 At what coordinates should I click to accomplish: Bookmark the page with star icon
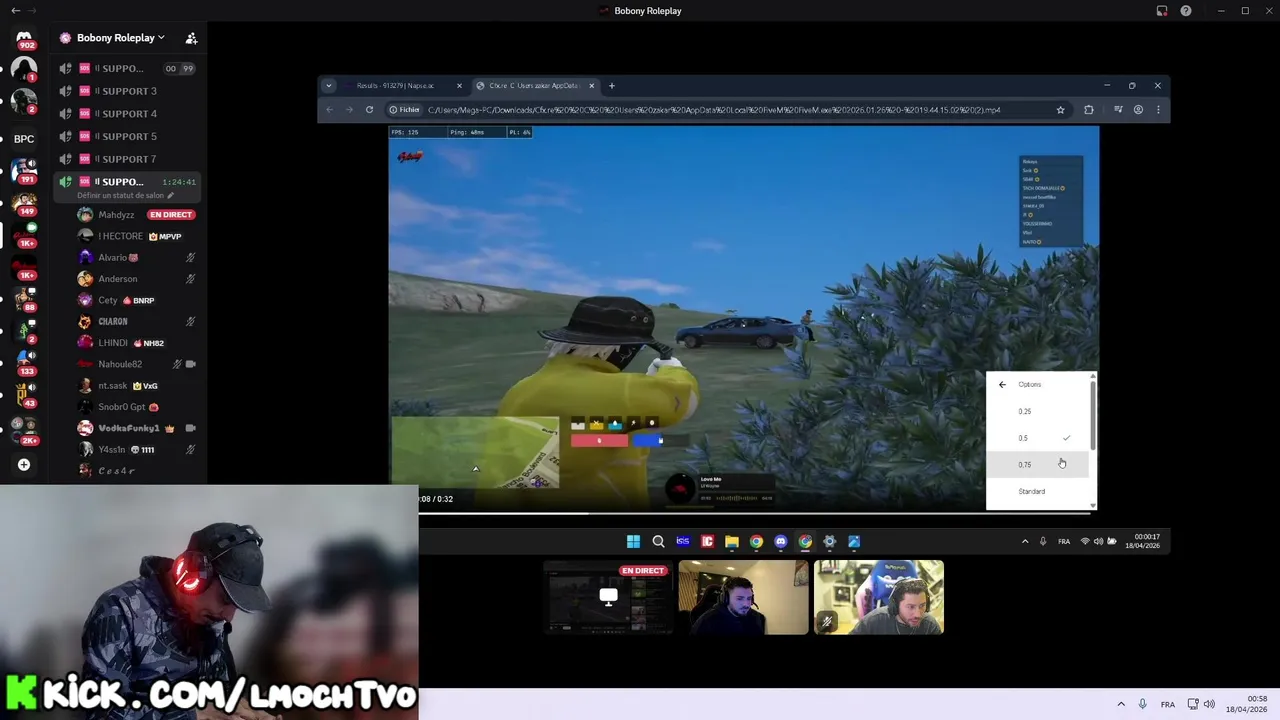click(x=1061, y=110)
